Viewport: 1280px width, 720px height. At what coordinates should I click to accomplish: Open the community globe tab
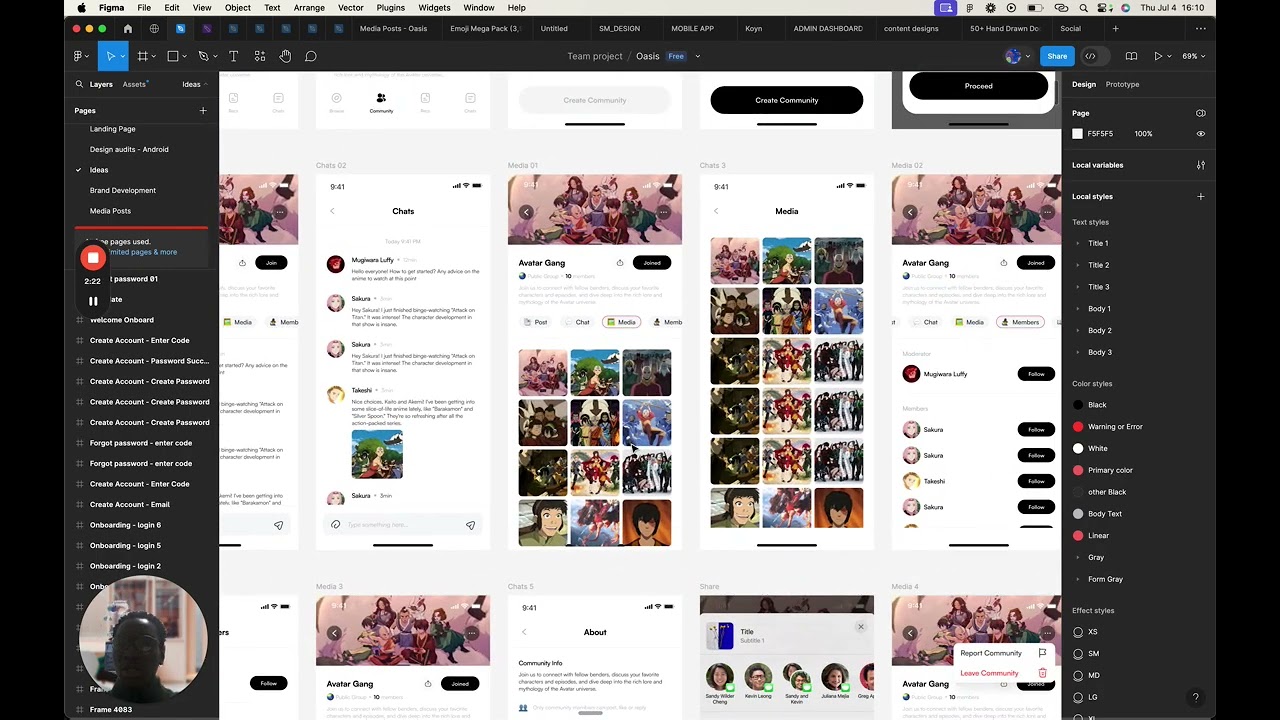click(x=153, y=29)
